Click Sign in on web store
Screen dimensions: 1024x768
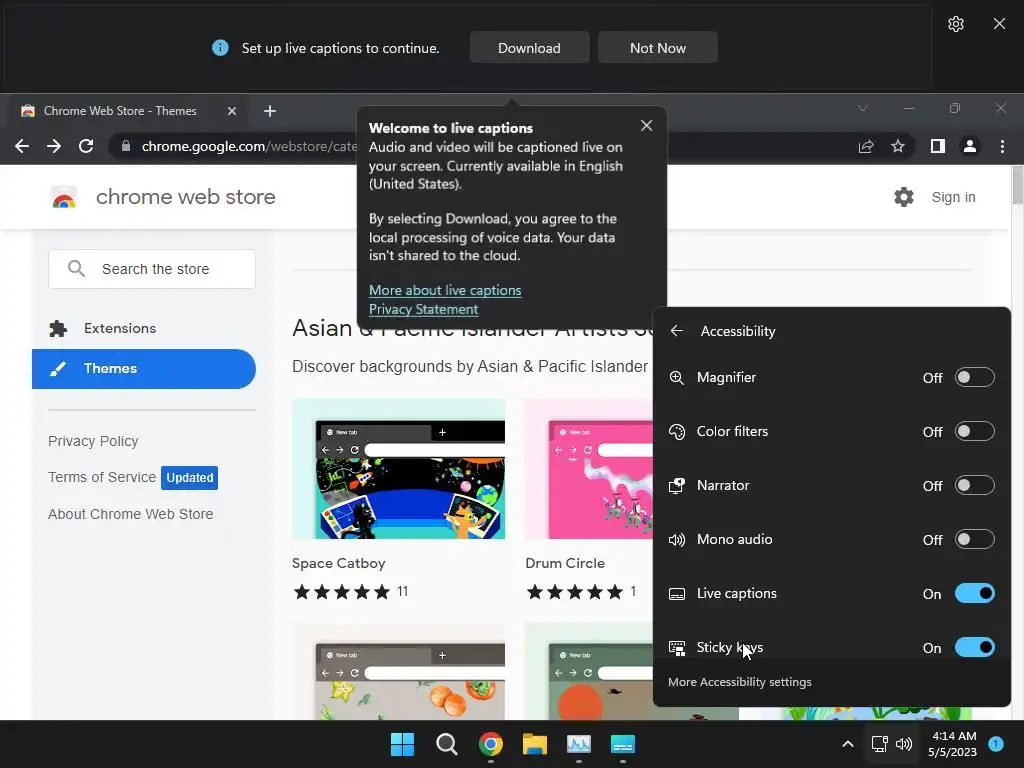pyautogui.click(x=953, y=197)
